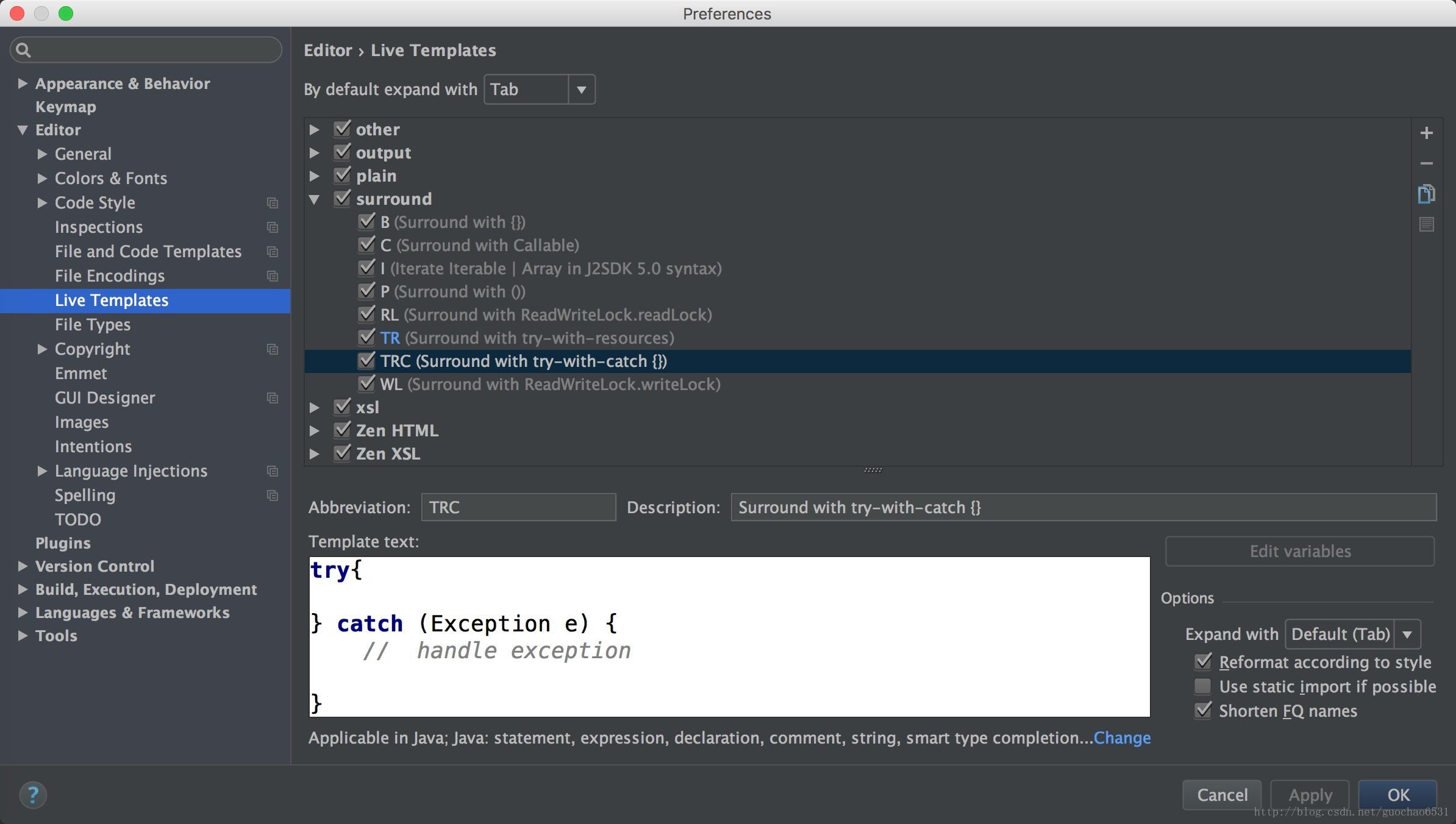Select the C (Surround with Callable) row
1456x824 pixels.
click(858, 245)
